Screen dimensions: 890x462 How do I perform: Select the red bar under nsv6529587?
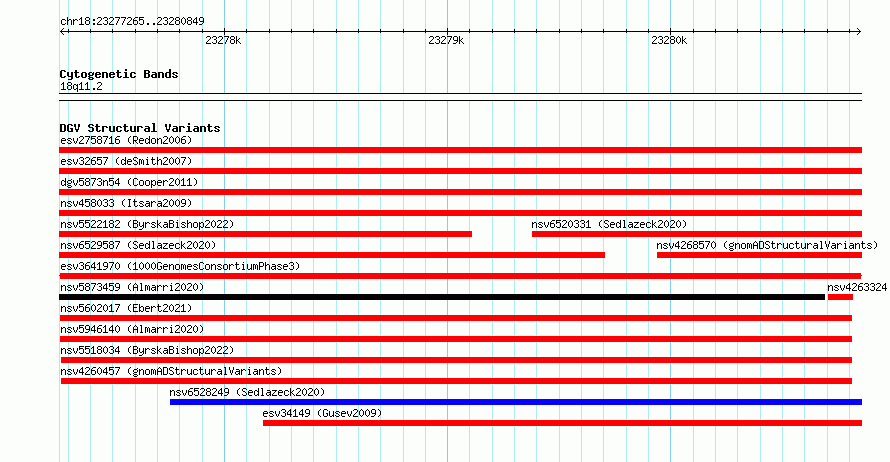point(332,255)
